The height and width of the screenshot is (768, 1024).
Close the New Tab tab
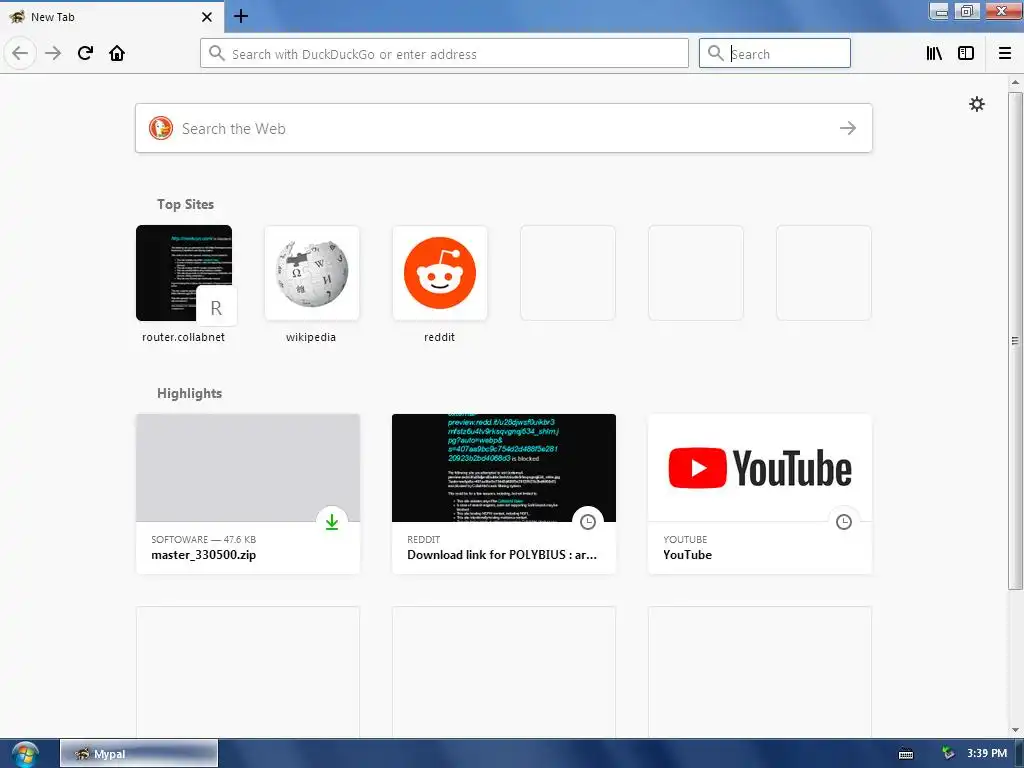(x=207, y=17)
